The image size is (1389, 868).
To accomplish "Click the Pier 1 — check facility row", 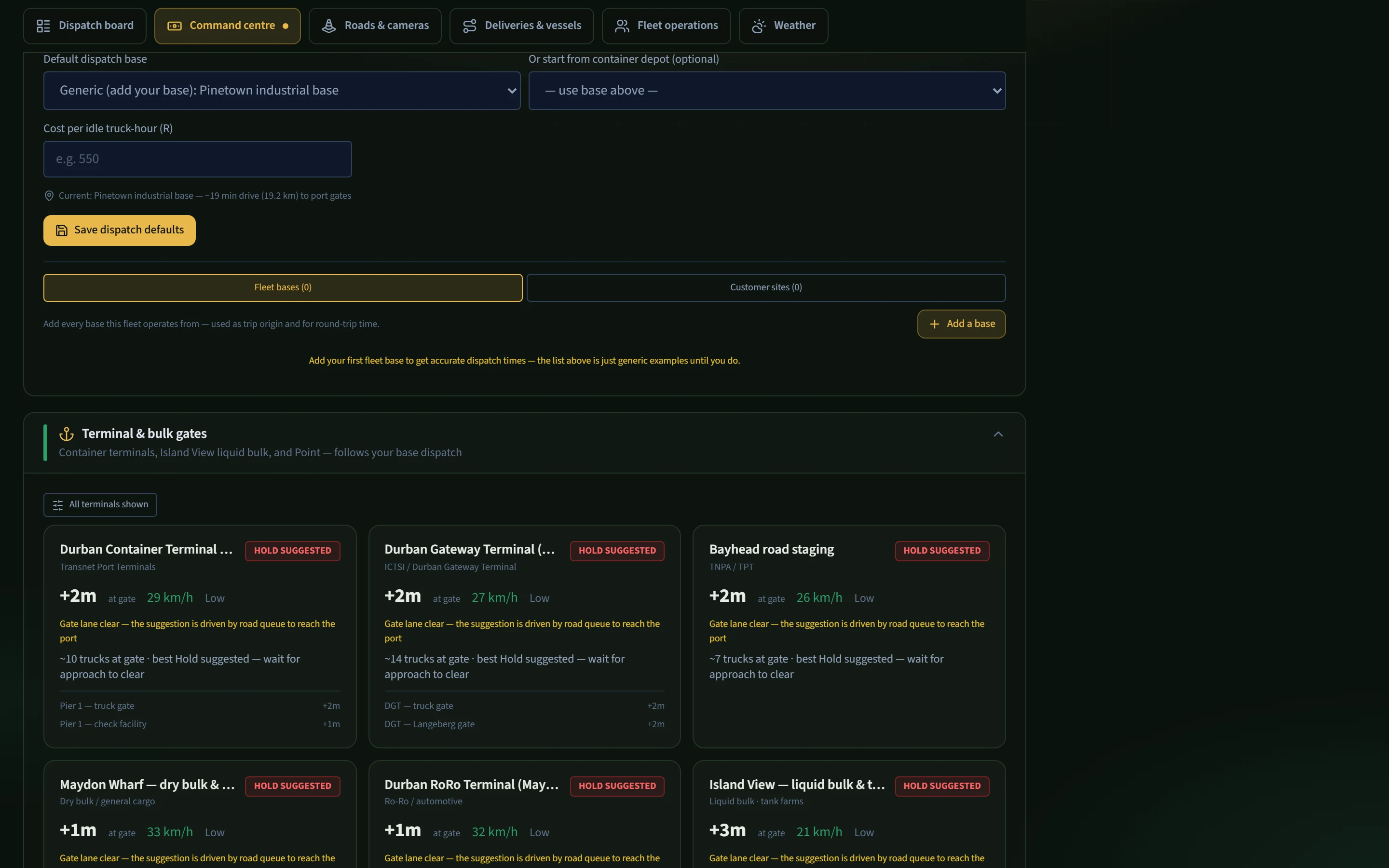I will [x=200, y=724].
